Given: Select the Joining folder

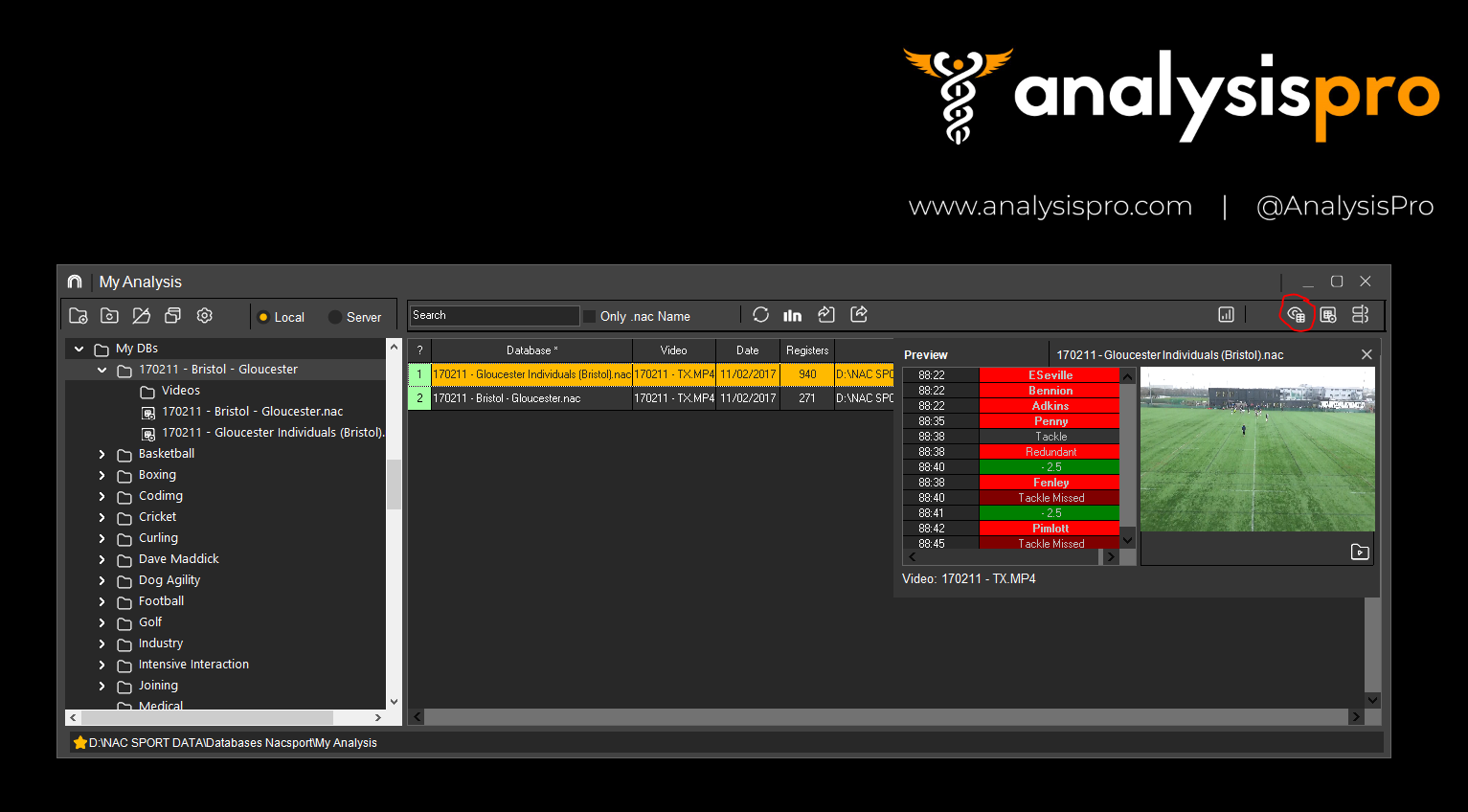Looking at the screenshot, I should coord(158,686).
